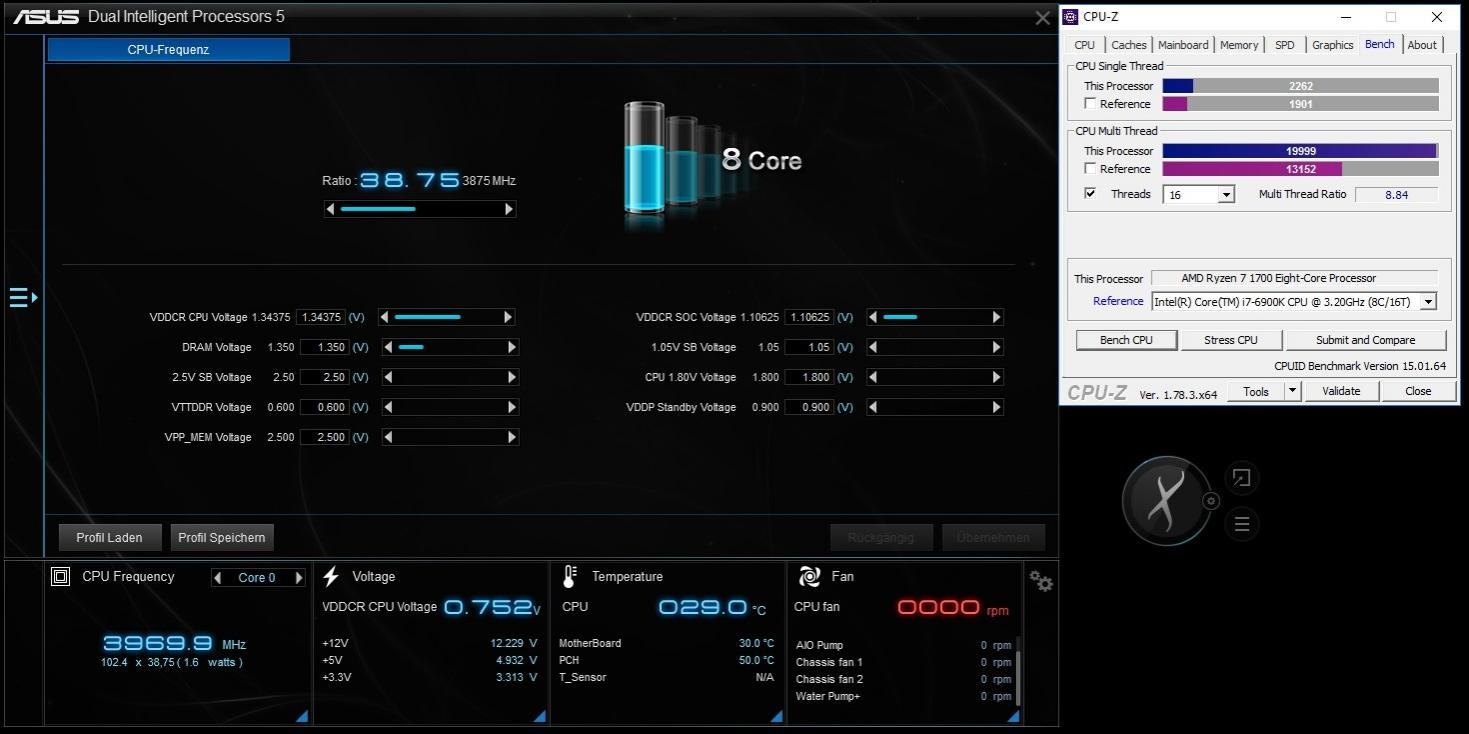
Task: Expand the left sidebar menu icon
Action: click(x=23, y=297)
